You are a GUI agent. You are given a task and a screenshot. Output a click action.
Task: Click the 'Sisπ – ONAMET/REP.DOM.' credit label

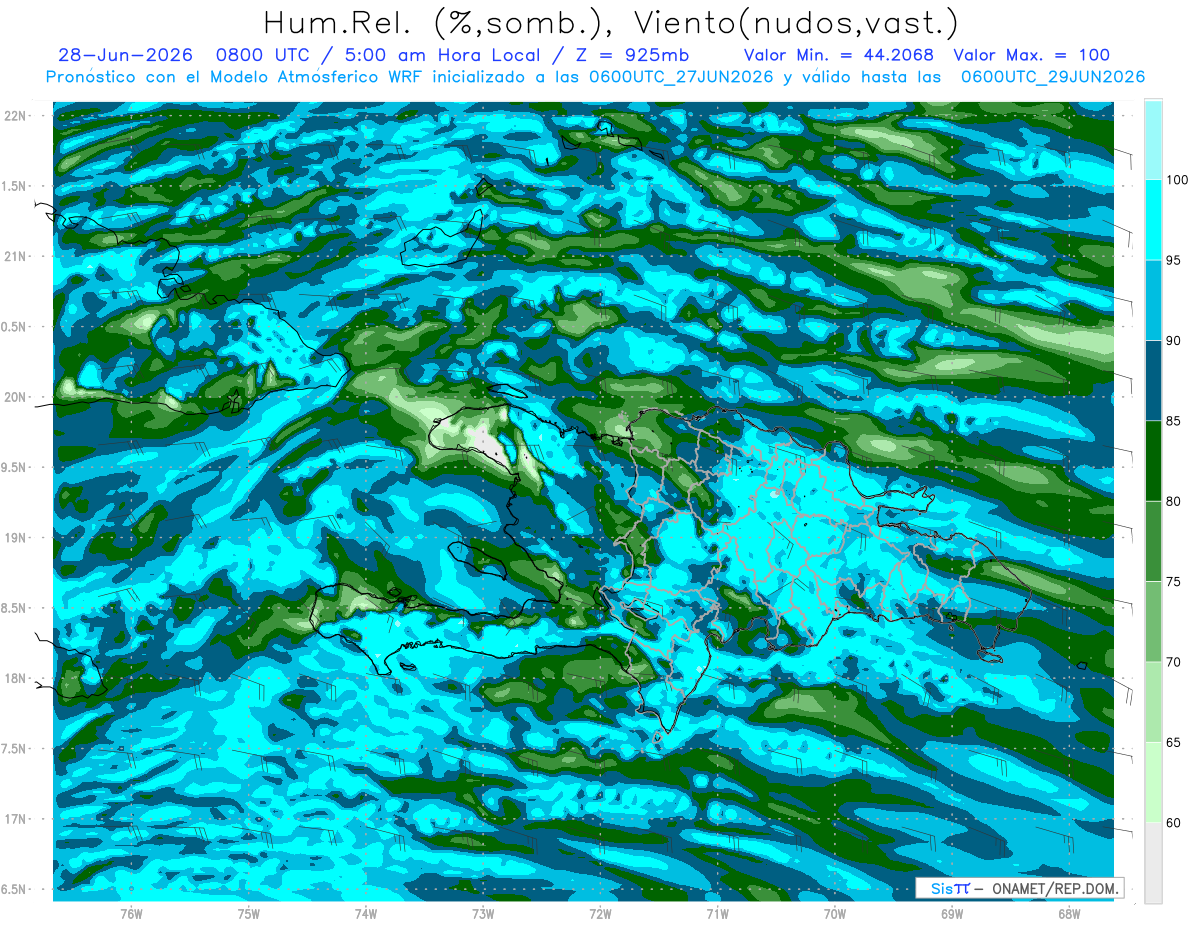[x=1019, y=888]
